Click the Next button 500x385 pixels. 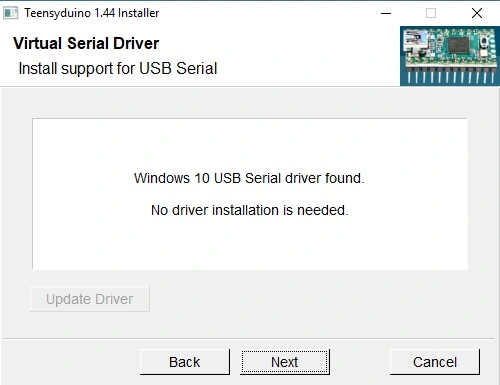pyautogui.click(x=285, y=362)
